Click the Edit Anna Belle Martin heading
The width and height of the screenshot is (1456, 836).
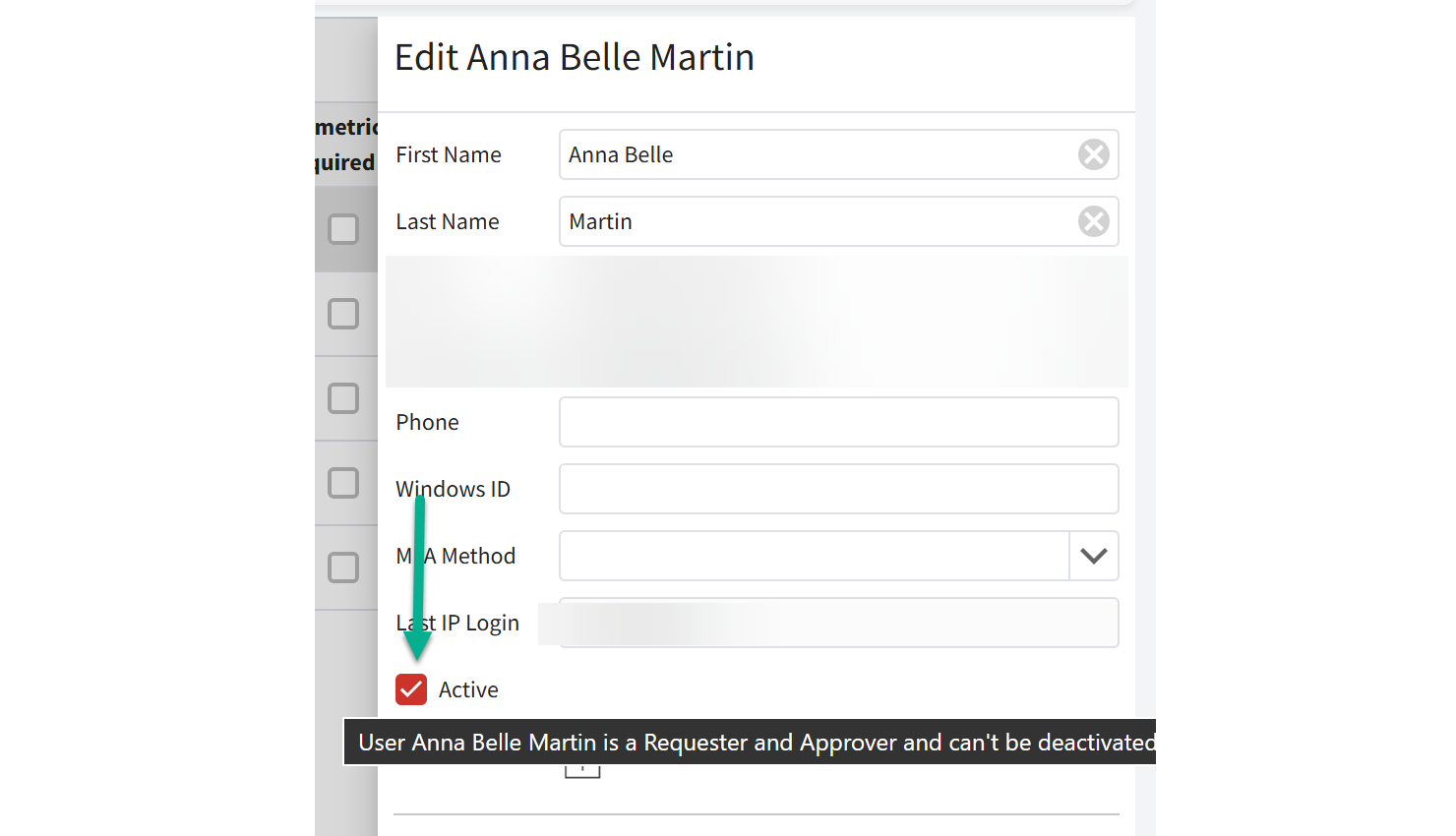point(575,58)
